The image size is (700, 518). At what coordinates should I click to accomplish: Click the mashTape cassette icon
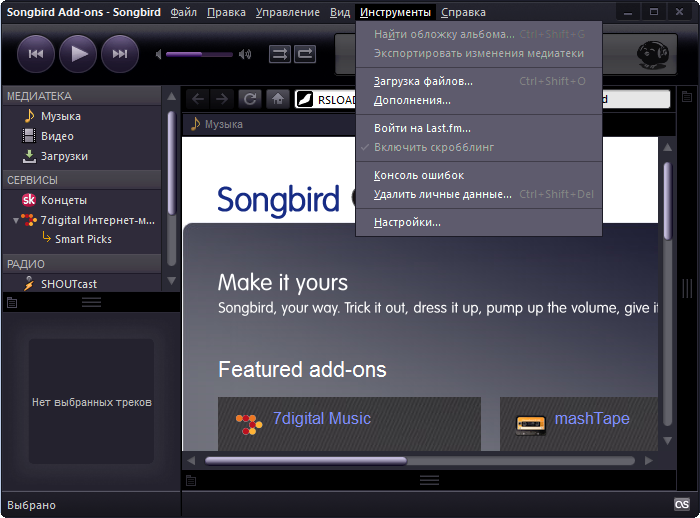pyautogui.click(x=531, y=425)
